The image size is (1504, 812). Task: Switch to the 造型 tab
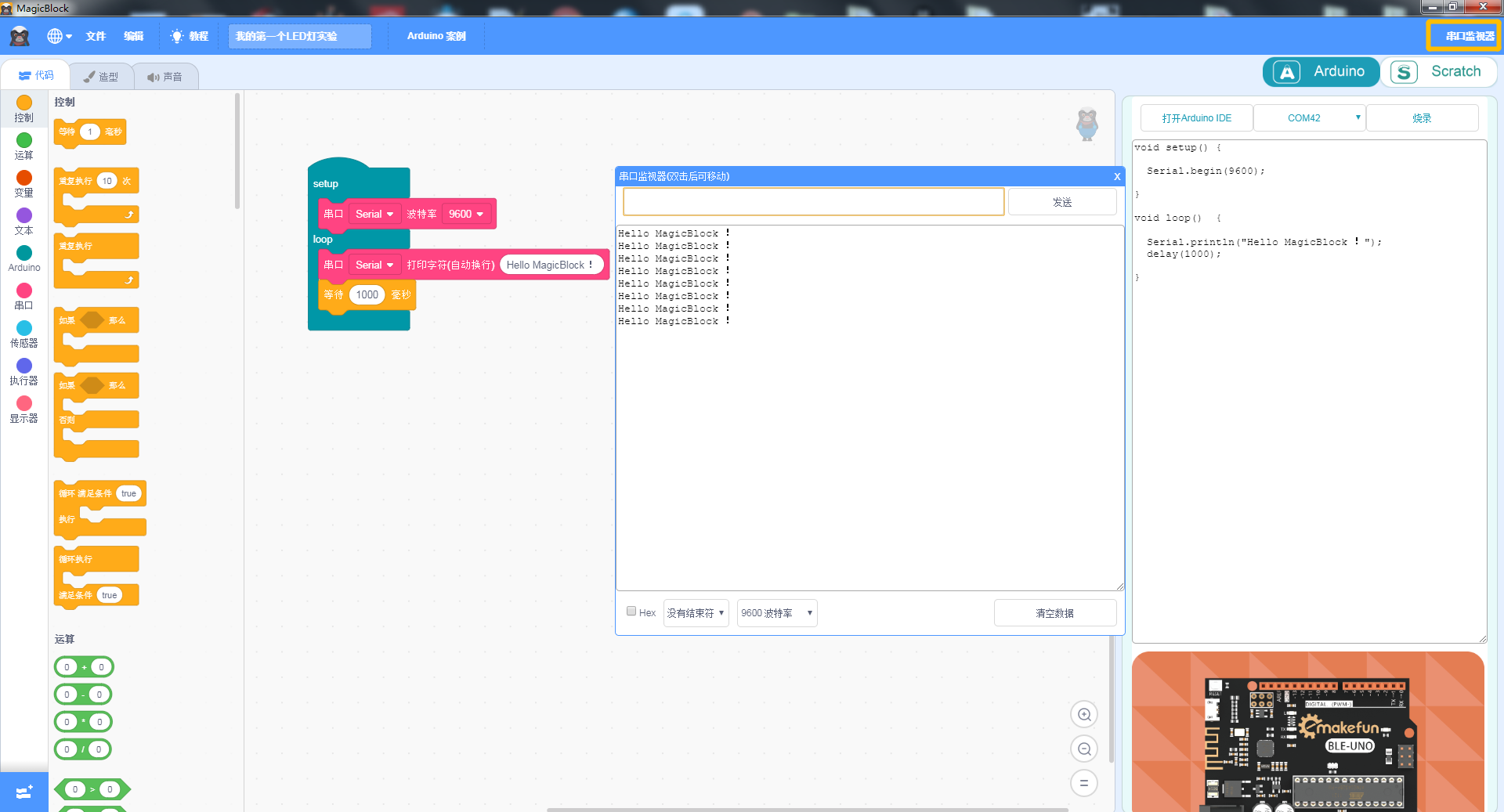[x=101, y=77]
